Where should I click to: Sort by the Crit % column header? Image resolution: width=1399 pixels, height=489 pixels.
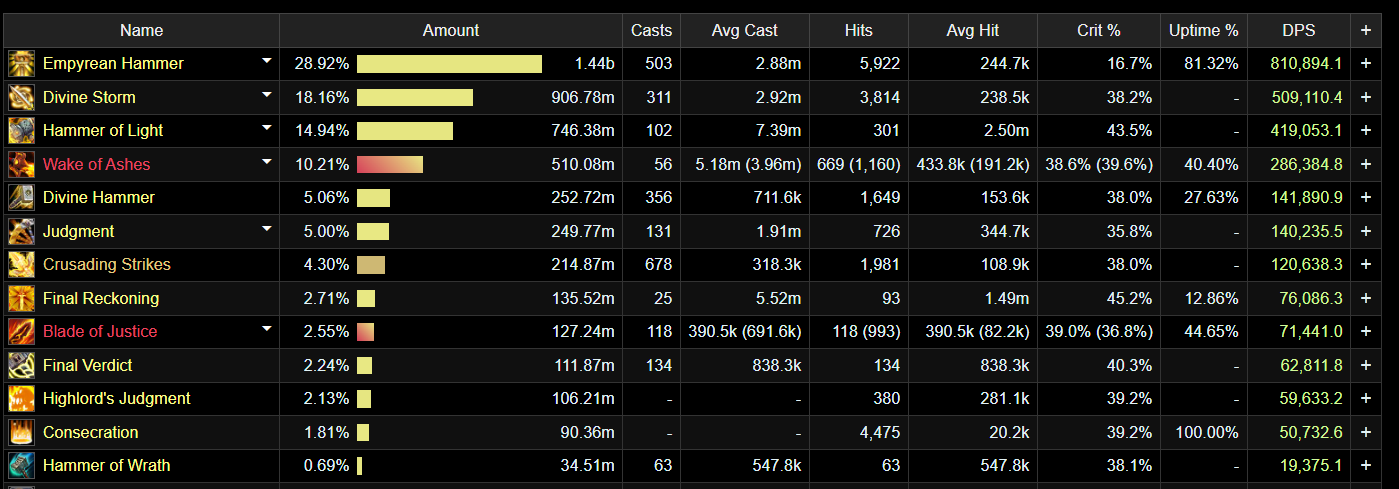1099,31
